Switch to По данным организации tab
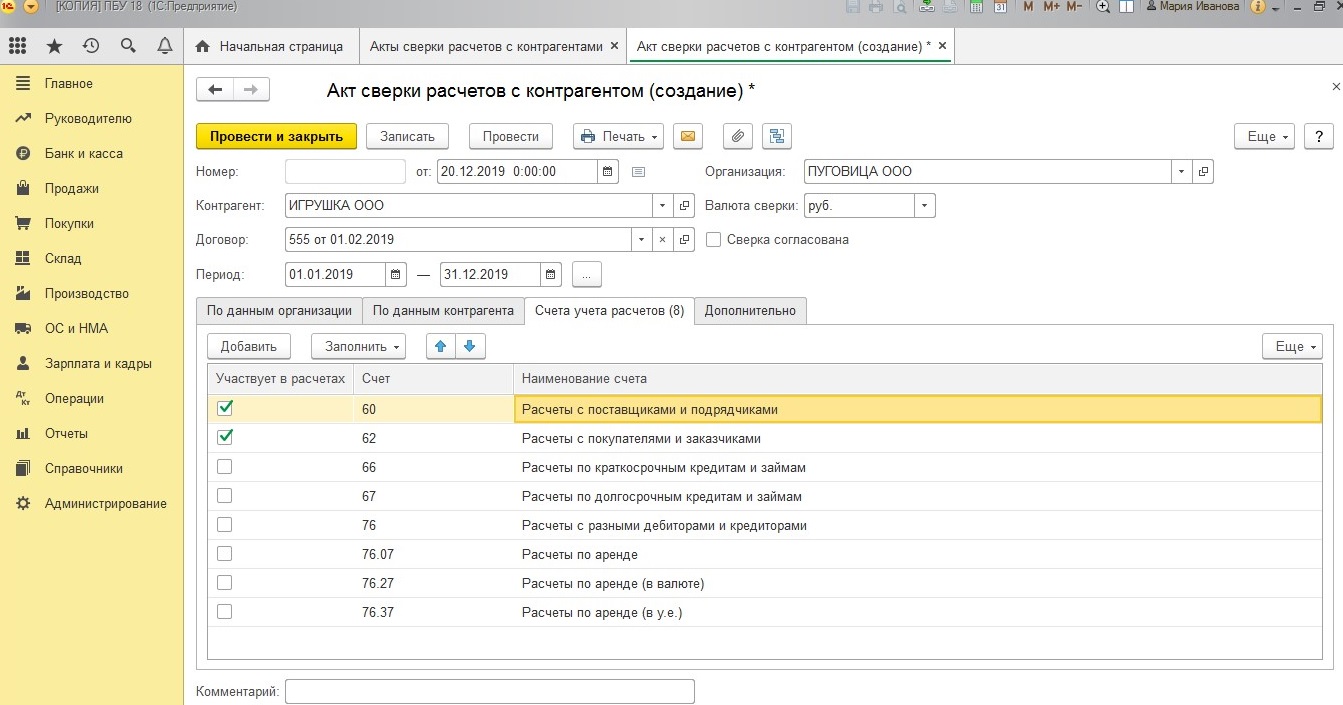 point(279,311)
